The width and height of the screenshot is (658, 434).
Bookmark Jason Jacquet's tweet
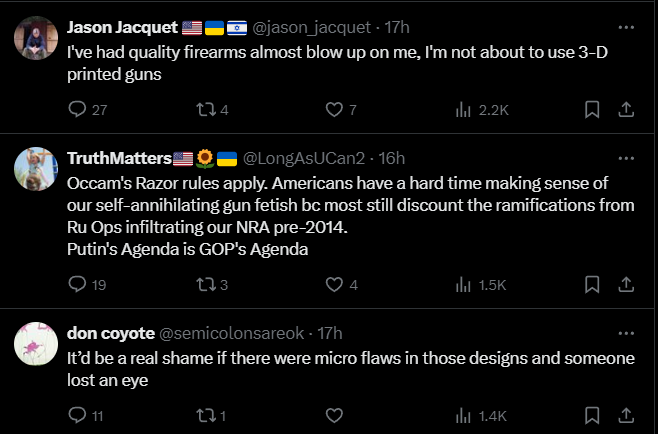coord(592,110)
